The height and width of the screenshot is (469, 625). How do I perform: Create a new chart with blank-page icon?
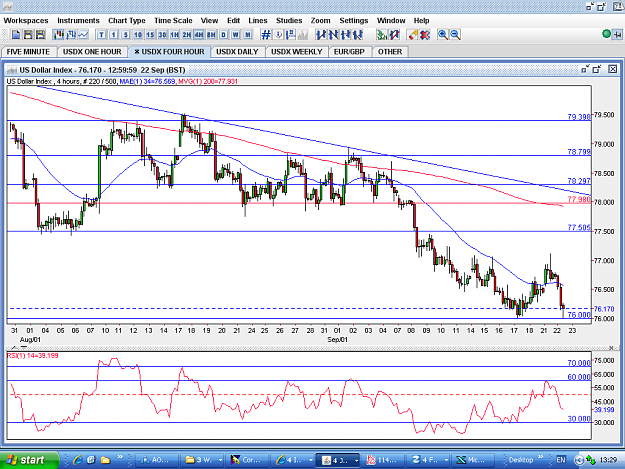16,35
